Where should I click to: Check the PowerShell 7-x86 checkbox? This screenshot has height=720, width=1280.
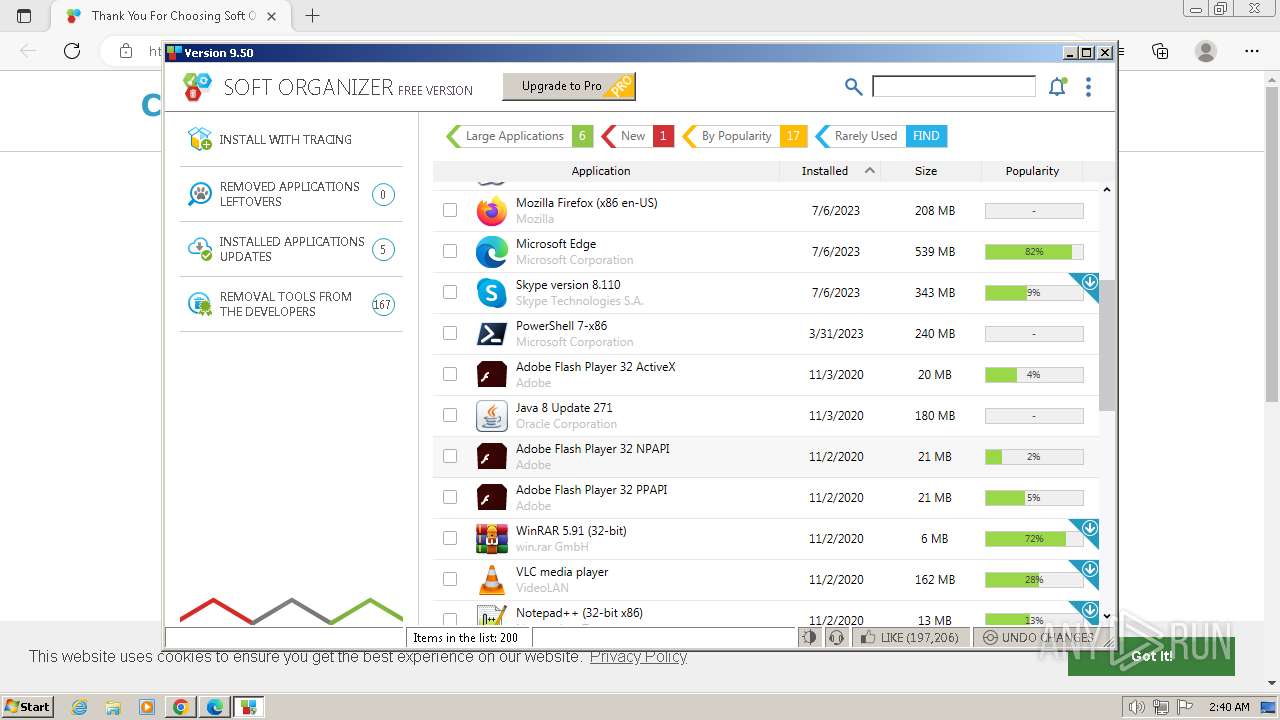[x=450, y=333]
